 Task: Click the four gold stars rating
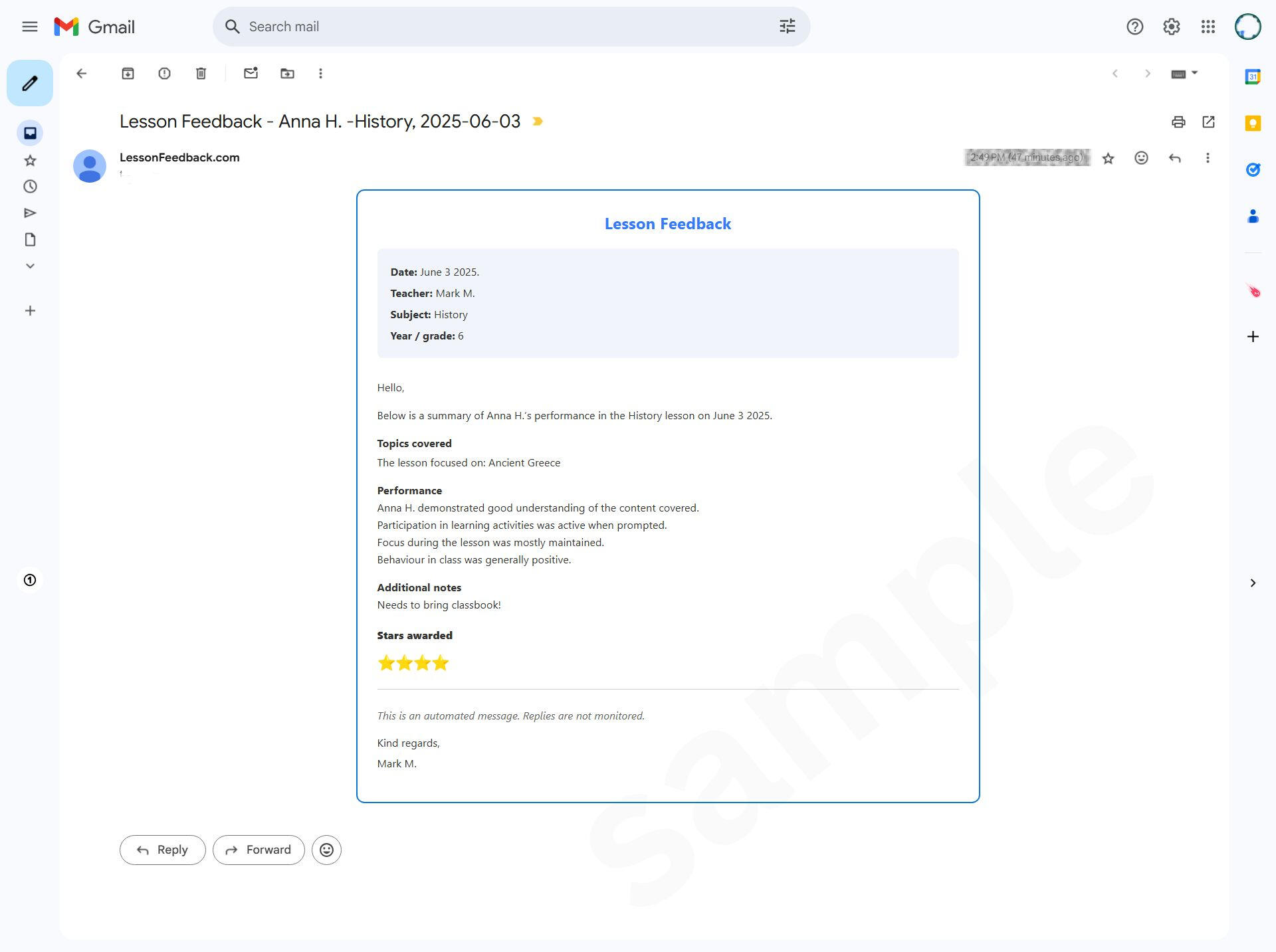[413, 663]
